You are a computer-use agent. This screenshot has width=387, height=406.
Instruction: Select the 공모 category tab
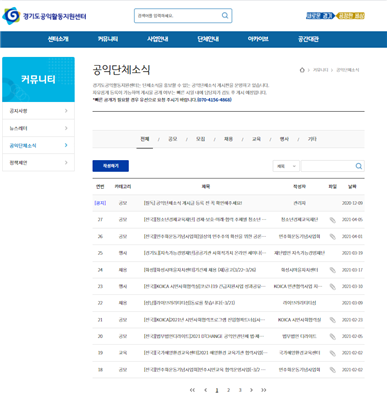(173, 139)
